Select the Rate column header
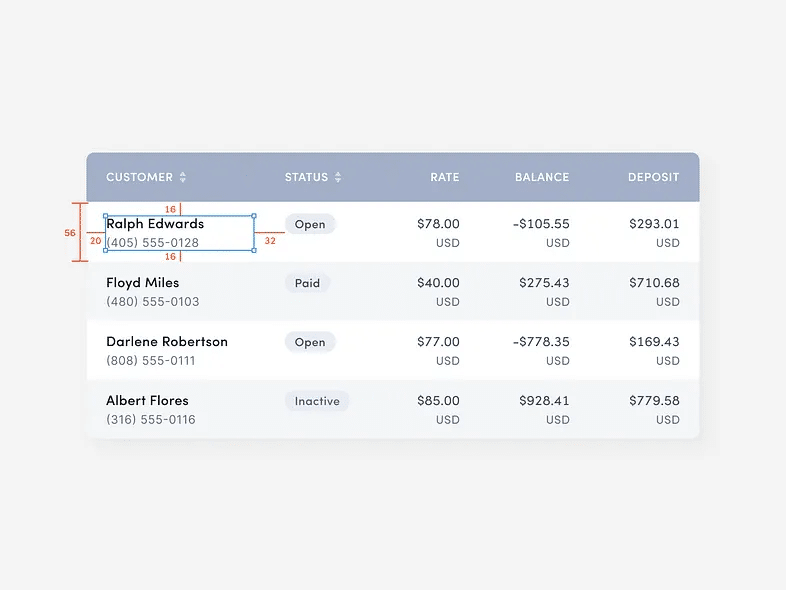This screenshot has width=786, height=590. [x=445, y=177]
